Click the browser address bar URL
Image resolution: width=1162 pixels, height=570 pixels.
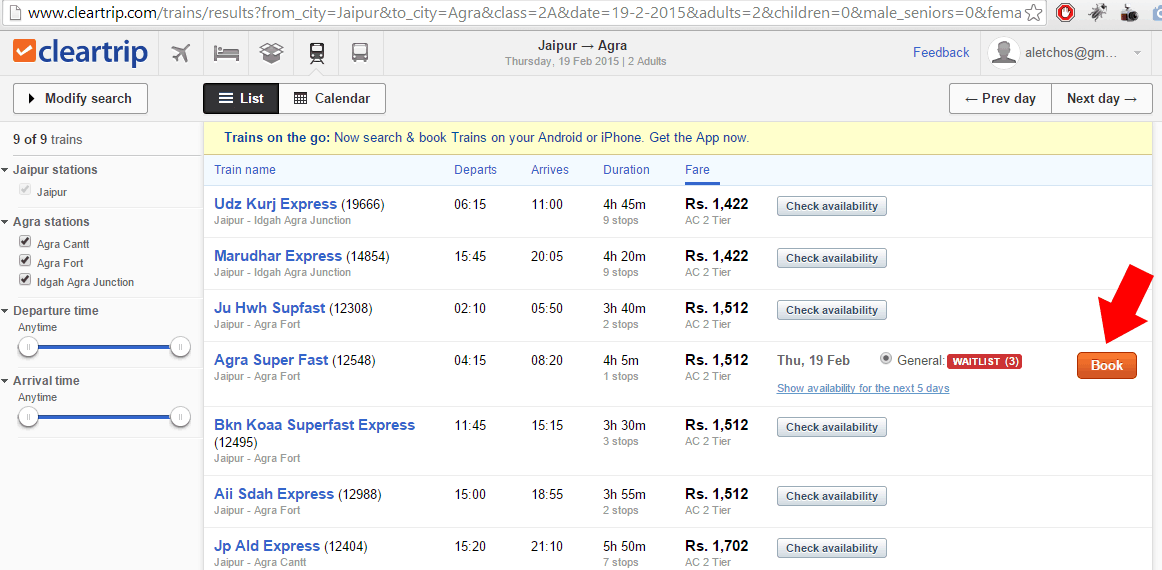500,13
